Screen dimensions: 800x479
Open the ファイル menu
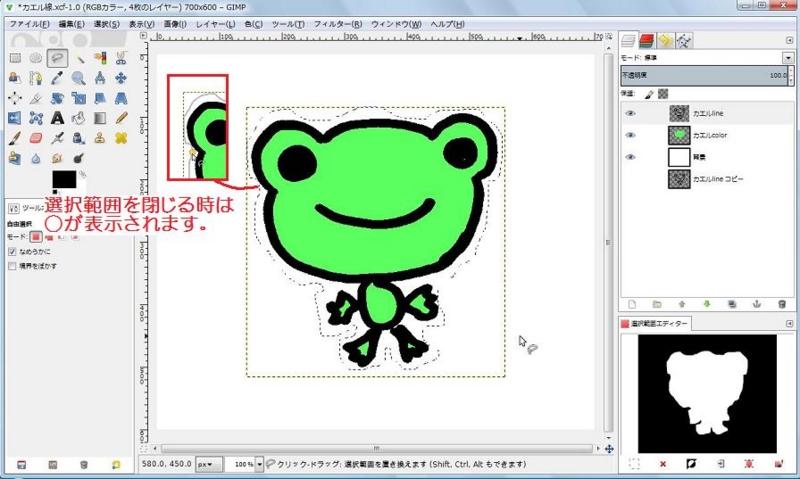click(x=29, y=24)
